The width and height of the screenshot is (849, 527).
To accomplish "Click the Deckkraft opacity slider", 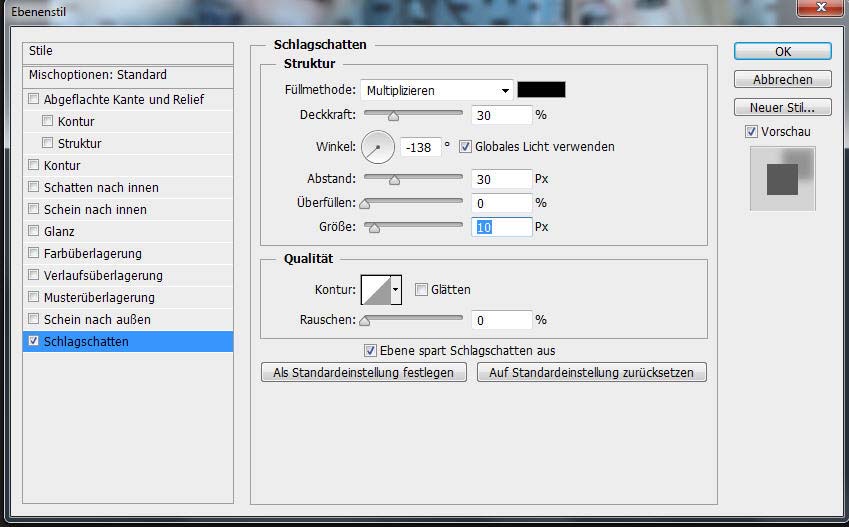I will coord(412,115).
